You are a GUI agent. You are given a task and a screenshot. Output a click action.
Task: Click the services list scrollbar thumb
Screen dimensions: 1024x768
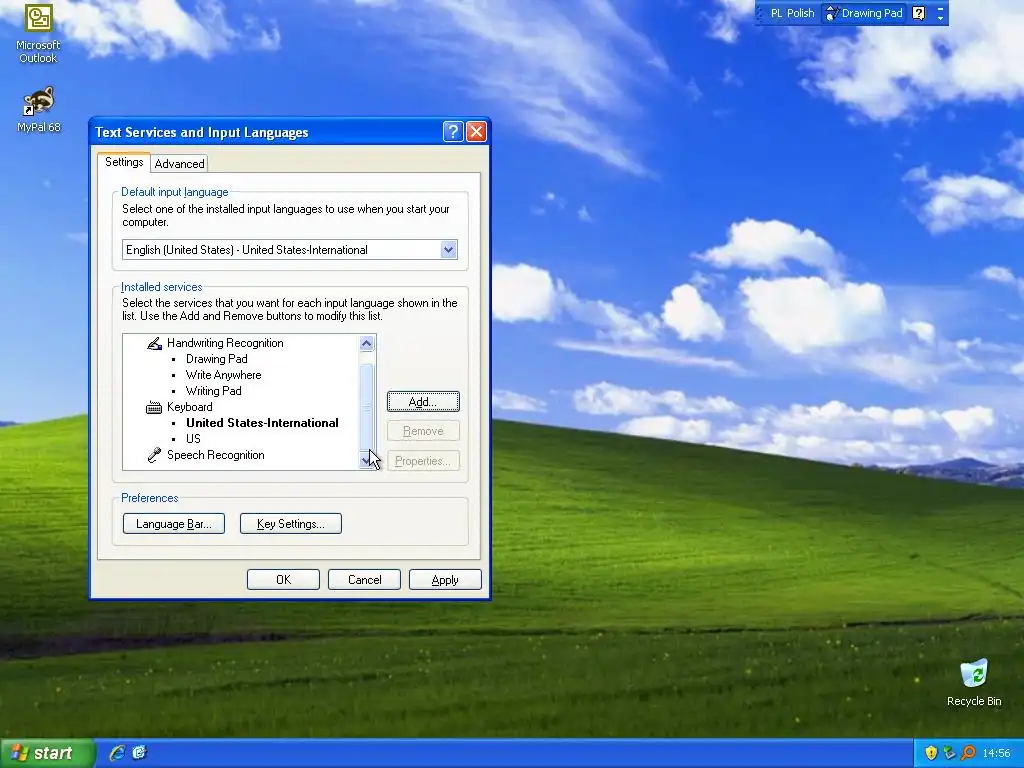tap(366, 407)
